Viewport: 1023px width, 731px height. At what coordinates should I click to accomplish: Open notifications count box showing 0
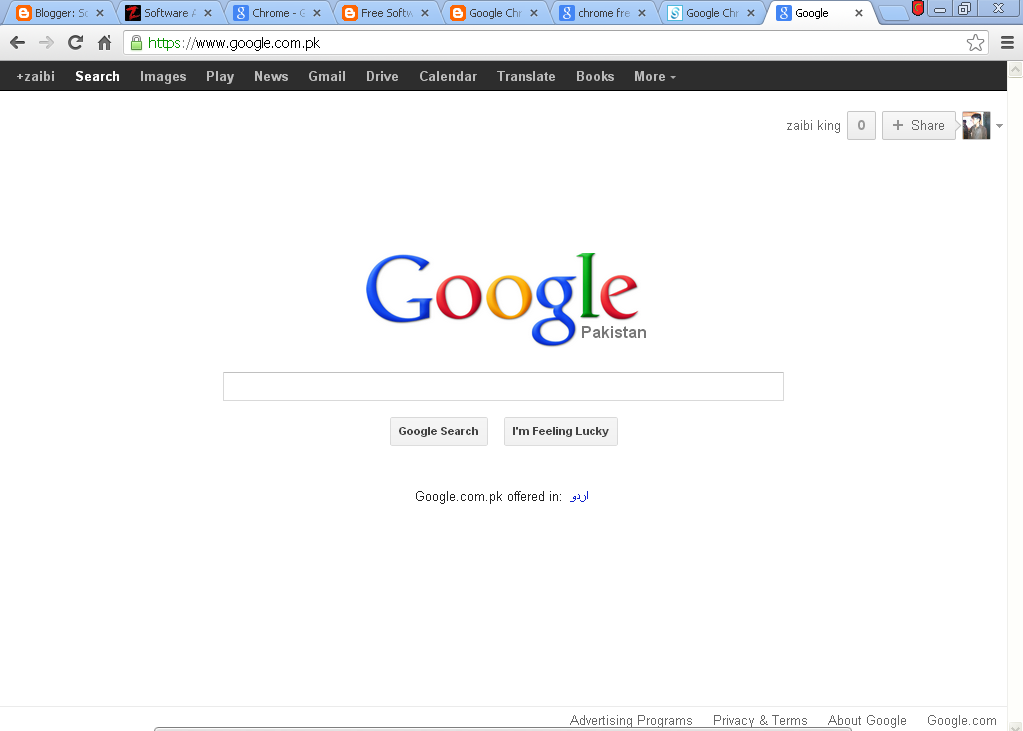point(861,125)
